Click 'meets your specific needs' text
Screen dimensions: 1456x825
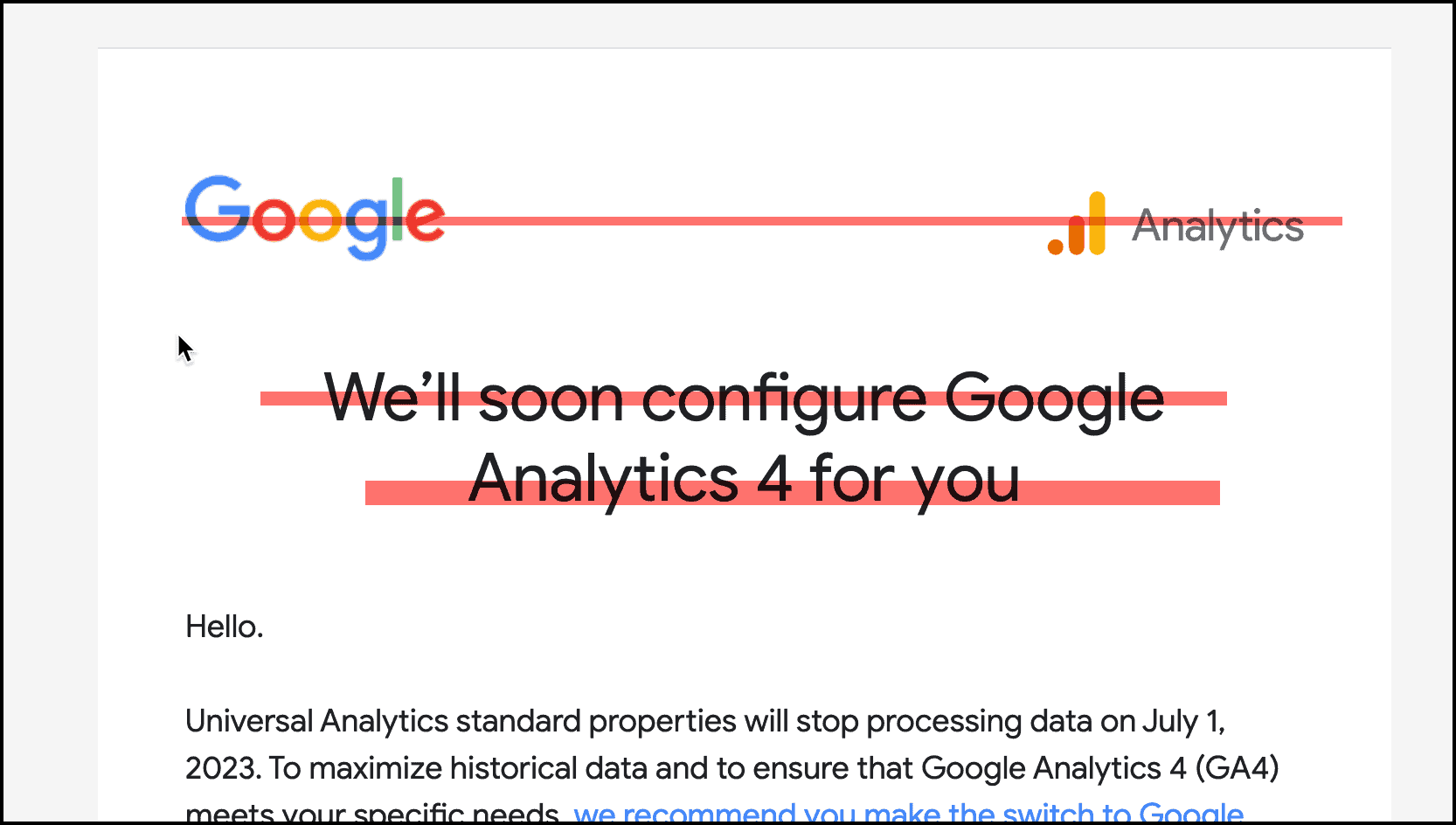coord(371,813)
